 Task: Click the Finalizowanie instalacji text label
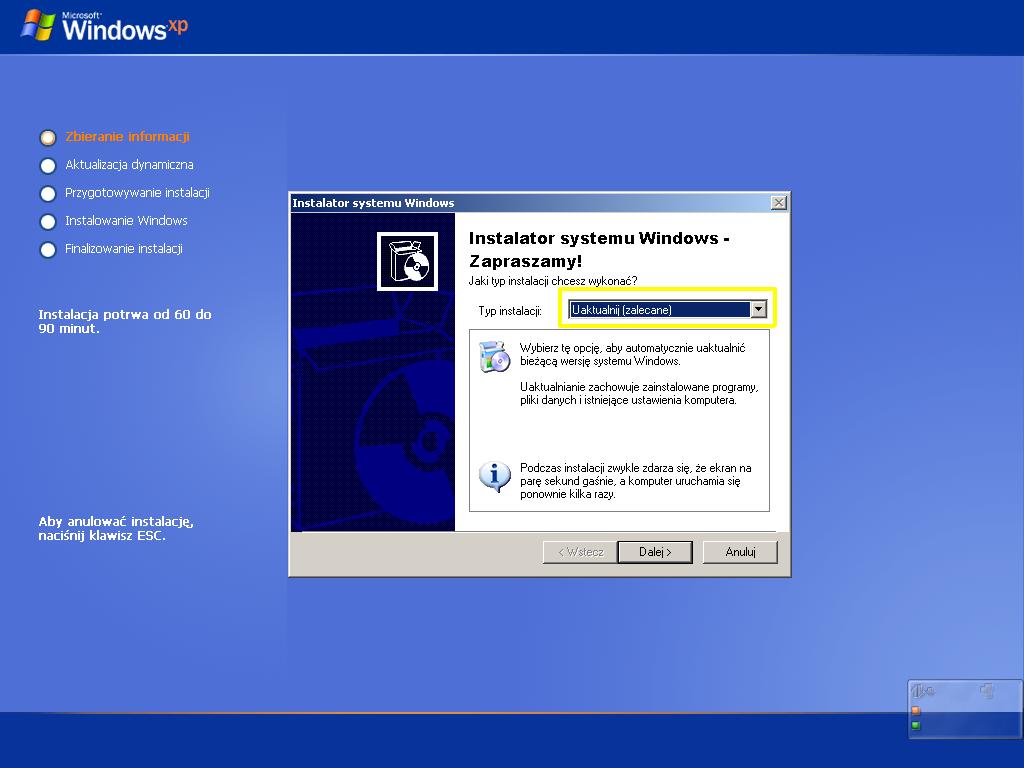[x=123, y=249]
